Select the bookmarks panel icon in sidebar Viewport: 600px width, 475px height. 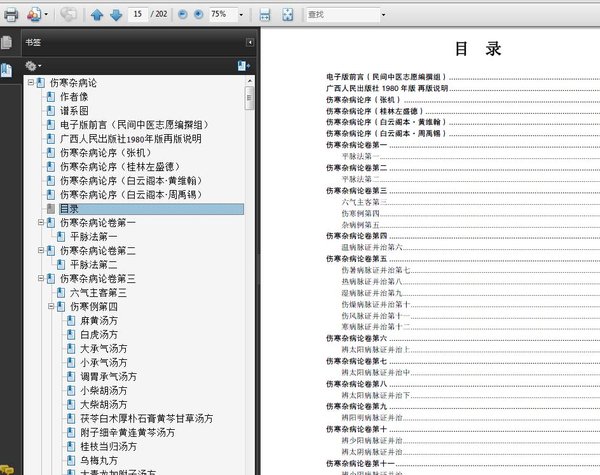(7, 70)
